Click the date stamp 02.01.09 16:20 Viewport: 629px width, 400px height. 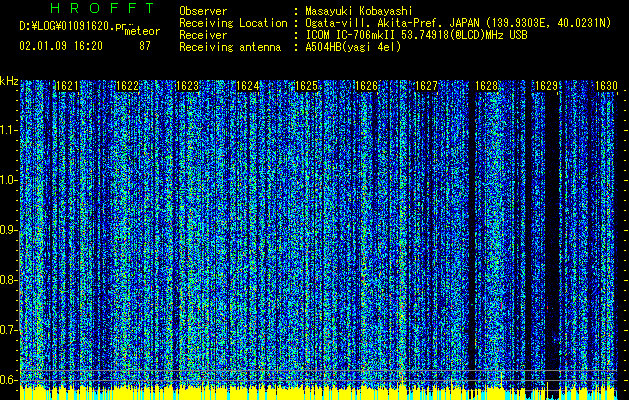tap(61, 46)
